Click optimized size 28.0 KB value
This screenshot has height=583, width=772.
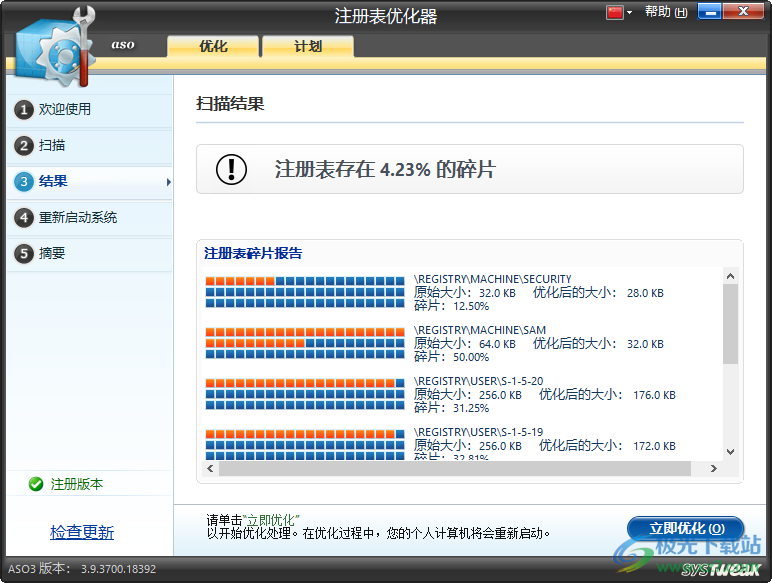645,293
